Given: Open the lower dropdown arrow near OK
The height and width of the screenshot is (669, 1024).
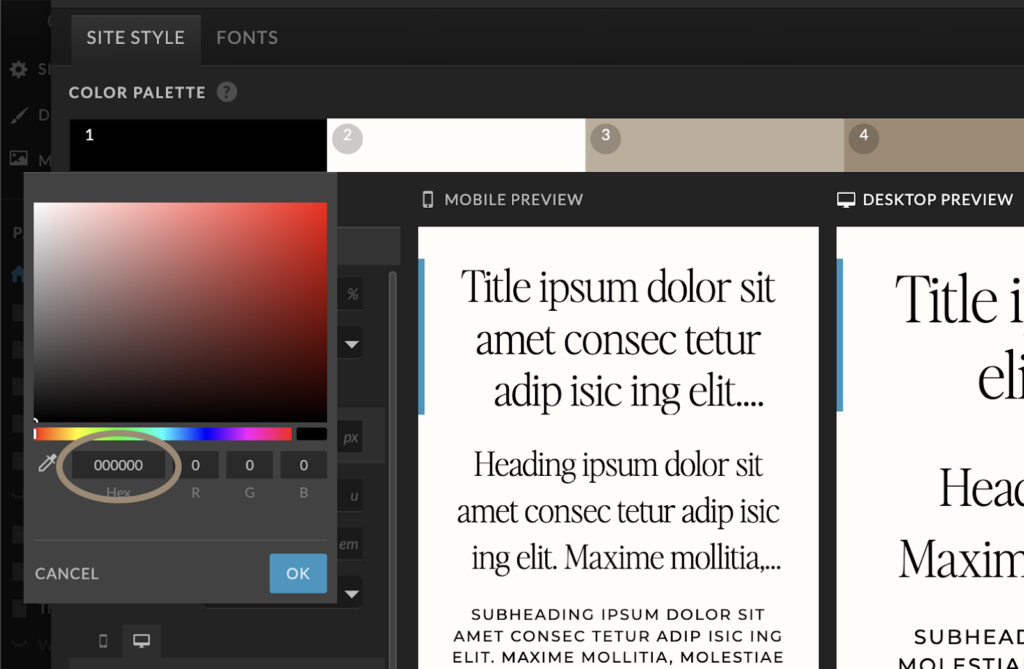Looking at the screenshot, I should [351, 594].
